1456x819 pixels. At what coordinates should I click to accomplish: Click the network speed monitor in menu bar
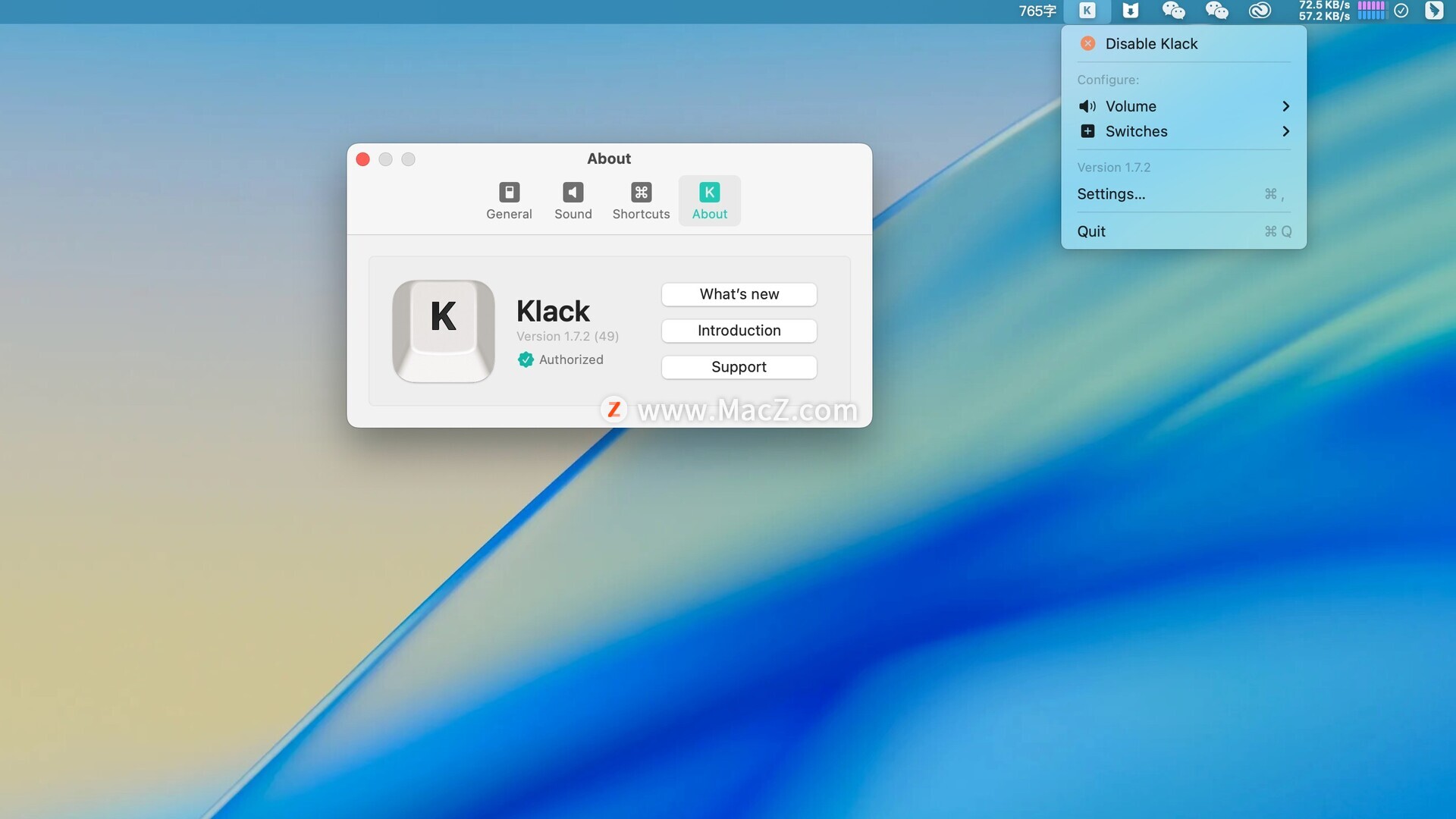[x=1323, y=11]
